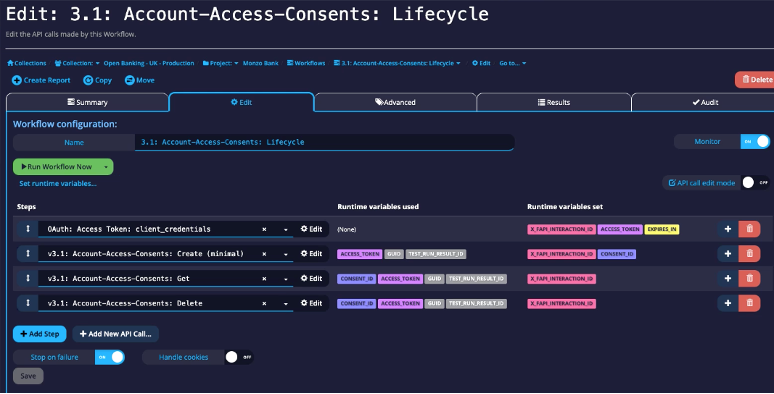
Task: Clear the OAuth Access Token step selection
Action: pos(264,229)
